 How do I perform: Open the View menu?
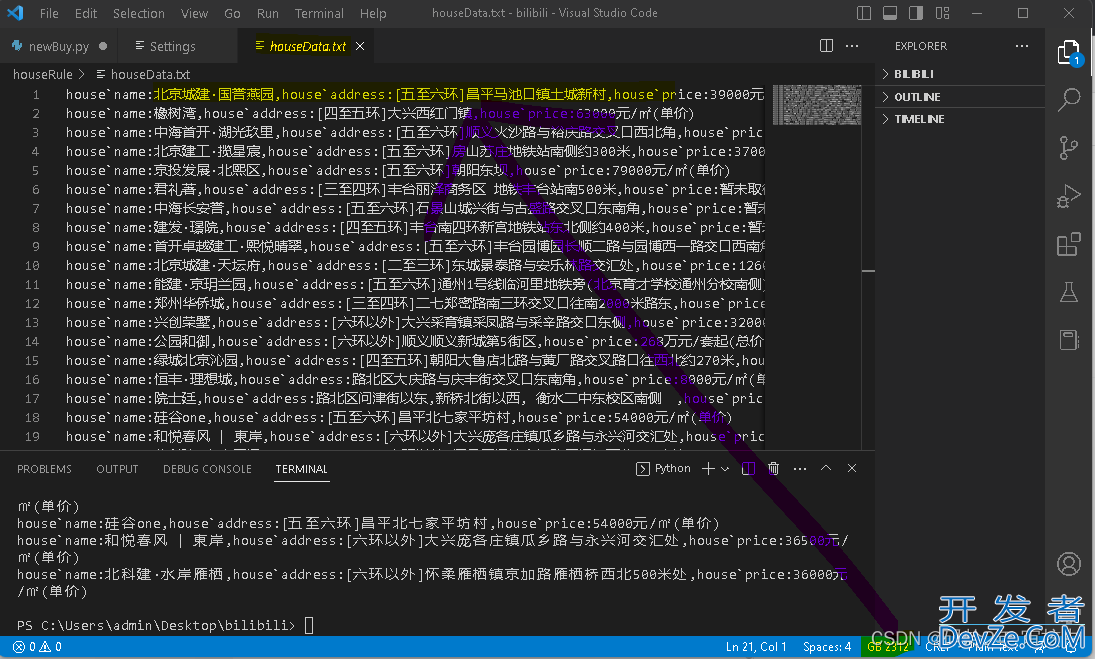194,13
